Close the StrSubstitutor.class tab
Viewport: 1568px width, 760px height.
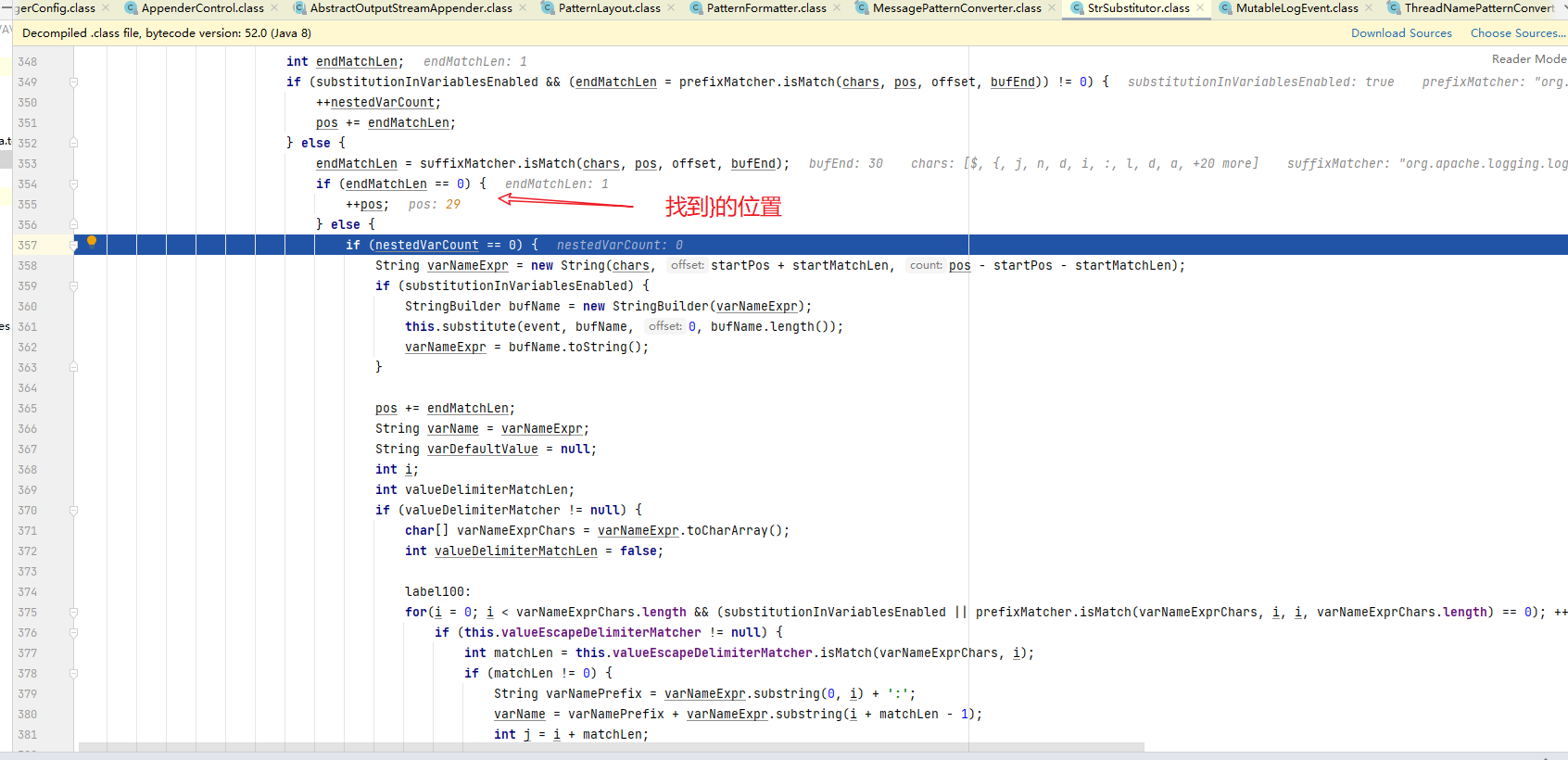(x=1200, y=8)
